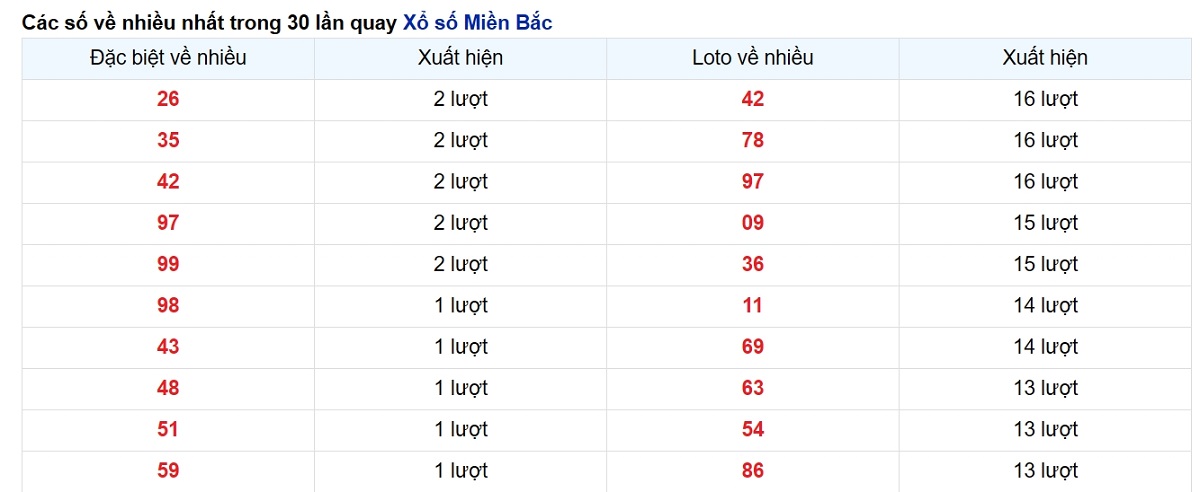Screen dimensions: 1200x492
Task: Select special number 99
Action: [x=168, y=264]
